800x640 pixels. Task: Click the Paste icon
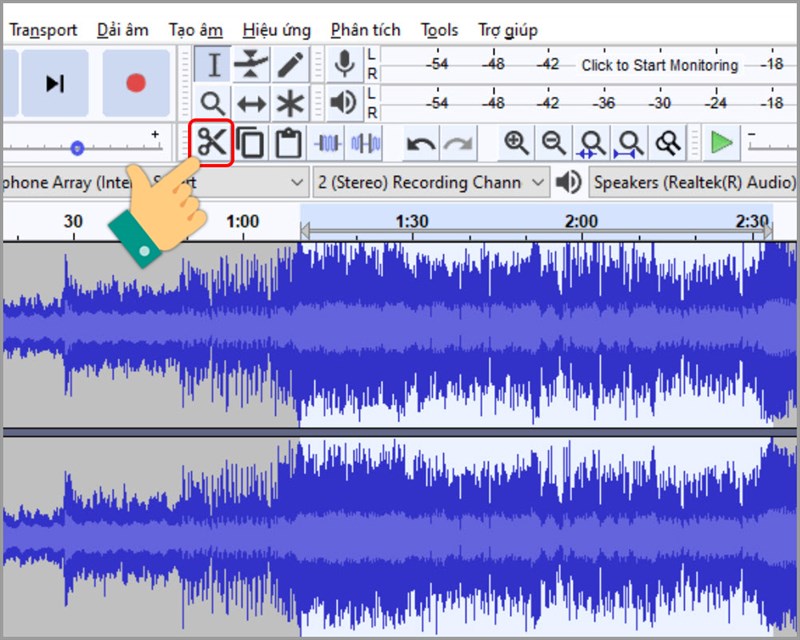pos(287,142)
